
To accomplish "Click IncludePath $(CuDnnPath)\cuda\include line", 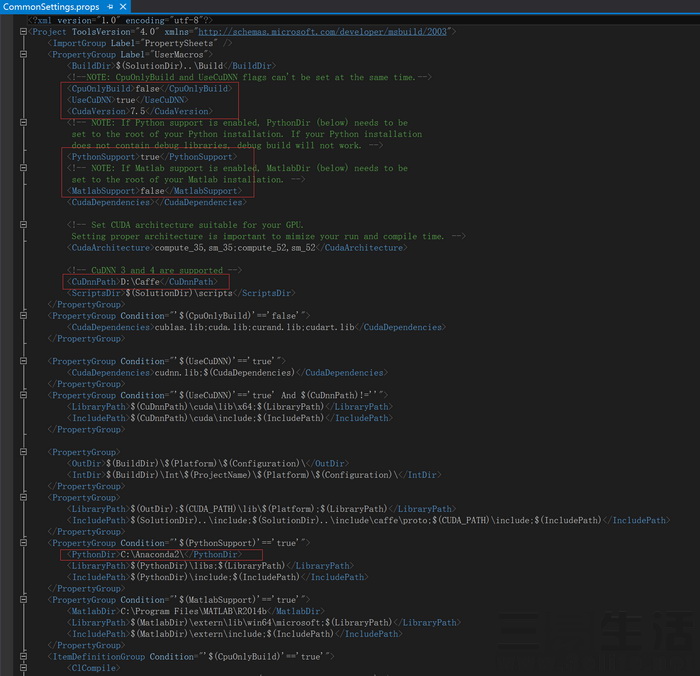I will (x=230, y=418).
